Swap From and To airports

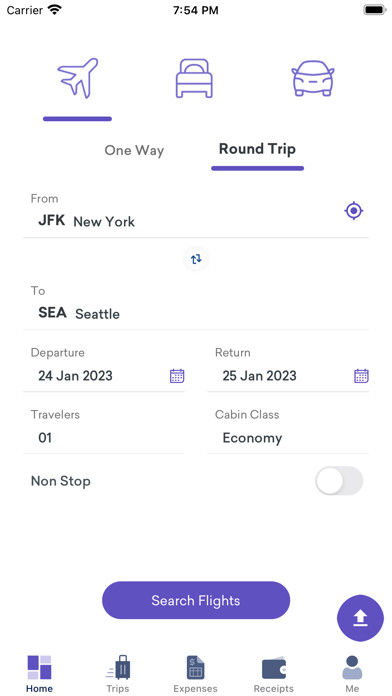point(196,259)
